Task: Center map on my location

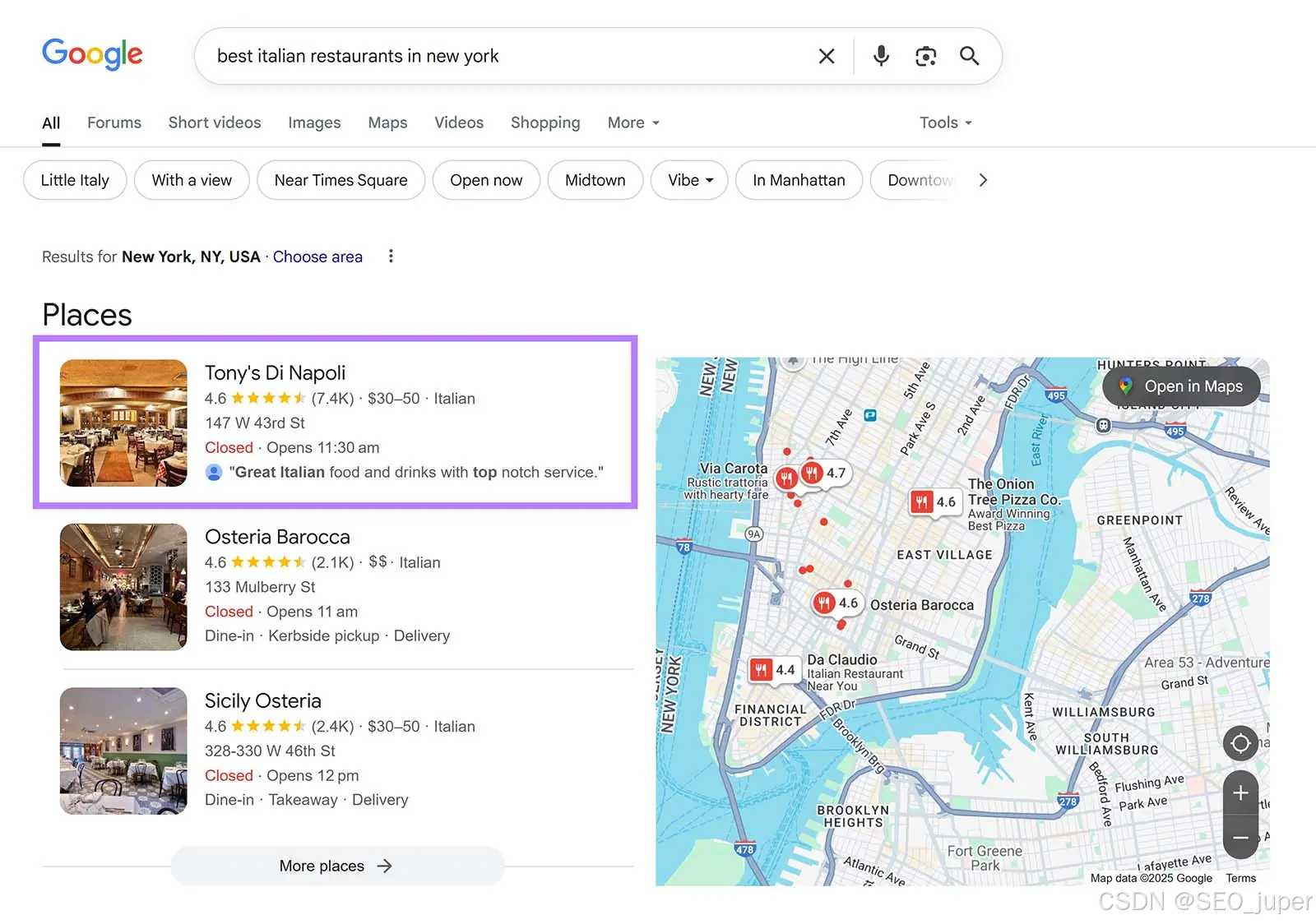Action: 1240,744
